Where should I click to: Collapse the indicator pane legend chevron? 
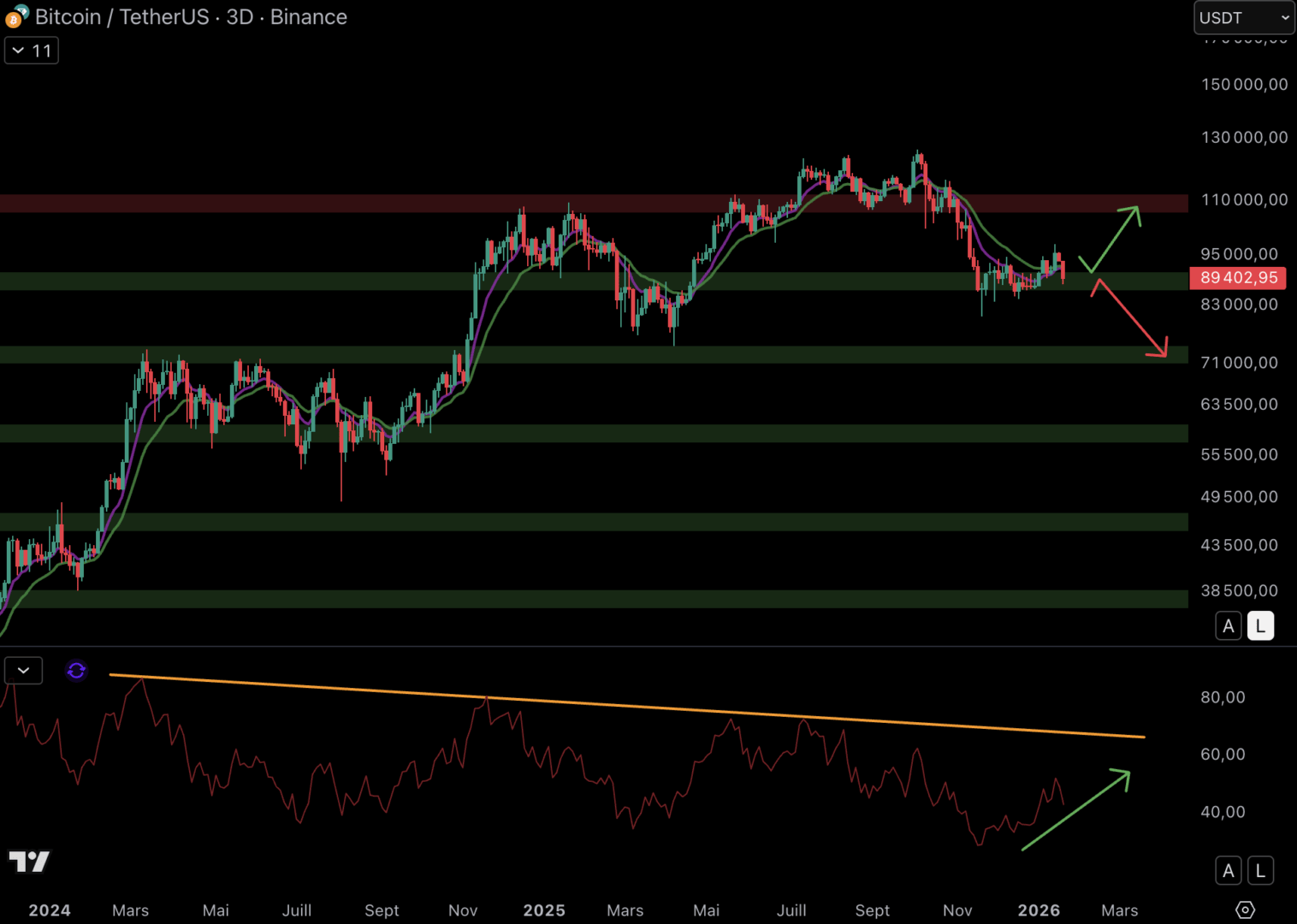(x=23, y=671)
